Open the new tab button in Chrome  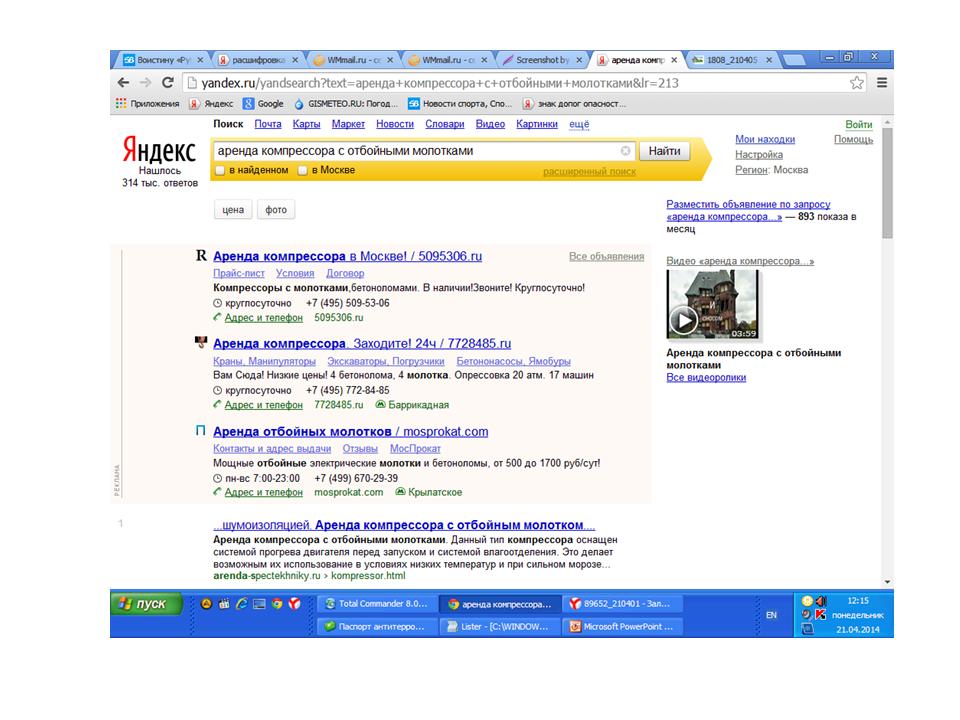pyautogui.click(x=794, y=60)
